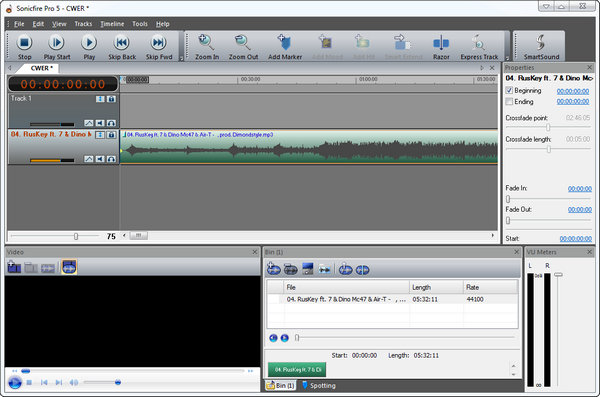Expand height of the RusKey track
This screenshot has width=600, height=397.
(x=100, y=135)
